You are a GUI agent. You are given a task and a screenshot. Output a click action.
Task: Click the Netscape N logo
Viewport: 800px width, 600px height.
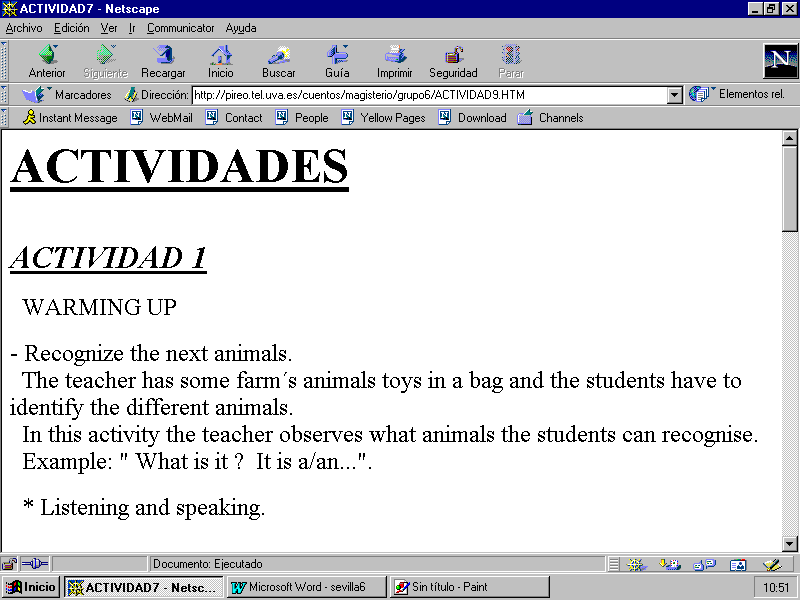pyautogui.click(x=781, y=61)
